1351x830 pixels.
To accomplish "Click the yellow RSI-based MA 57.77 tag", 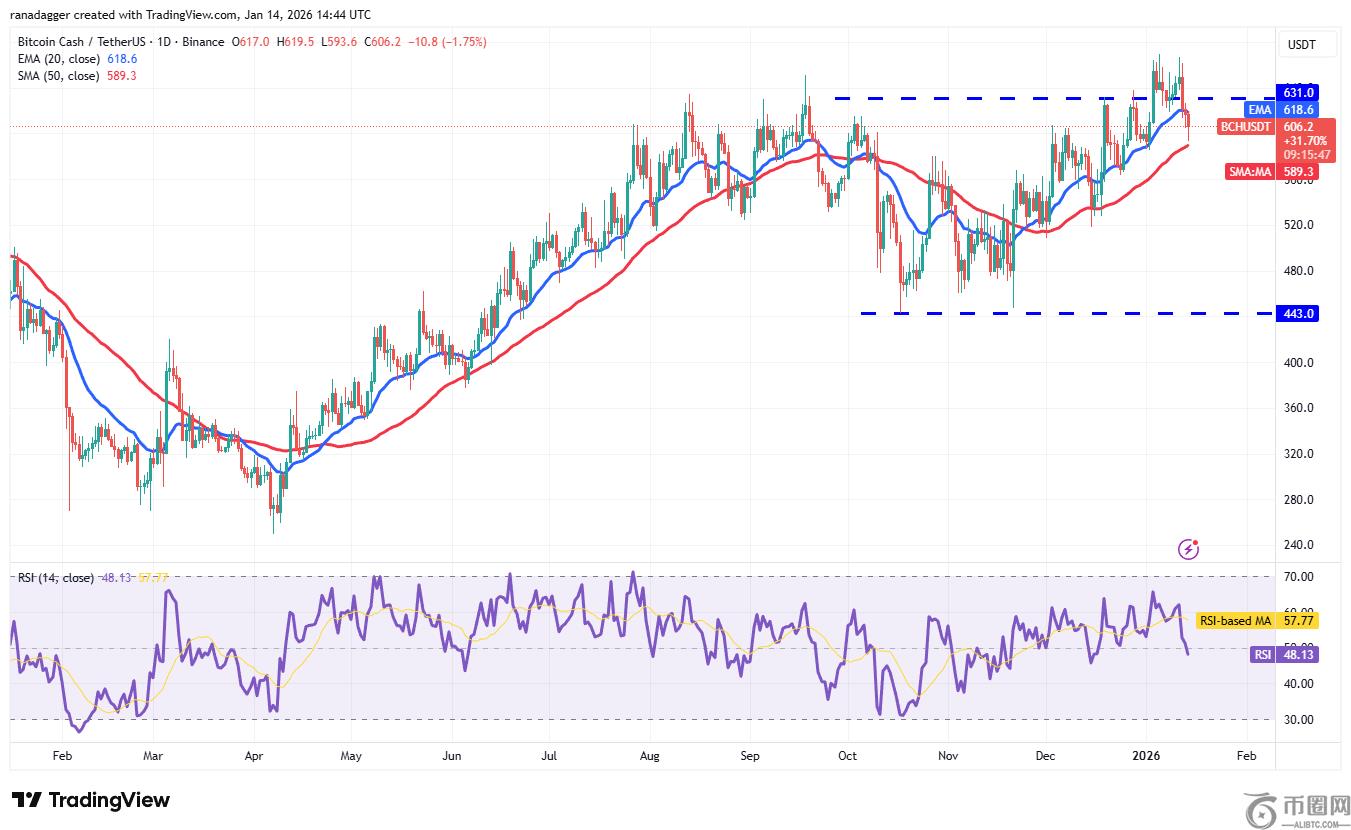I will coord(1258,621).
